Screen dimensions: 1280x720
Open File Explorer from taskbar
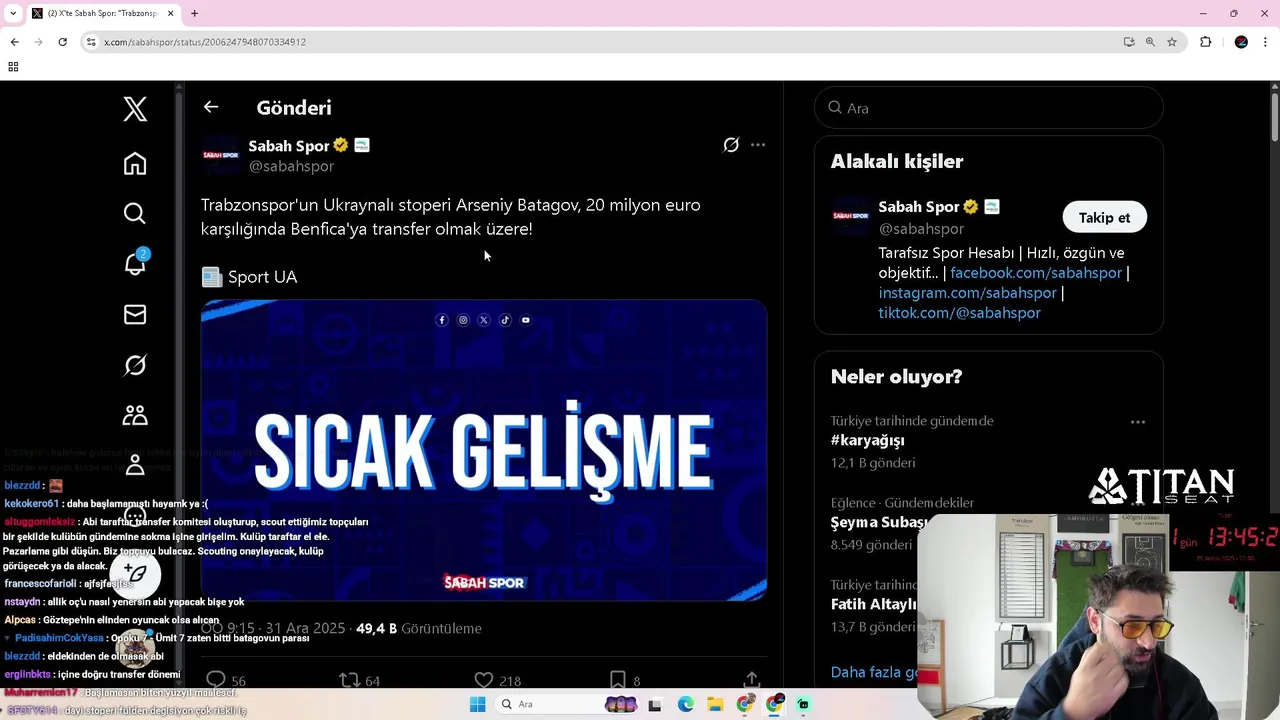(x=715, y=704)
